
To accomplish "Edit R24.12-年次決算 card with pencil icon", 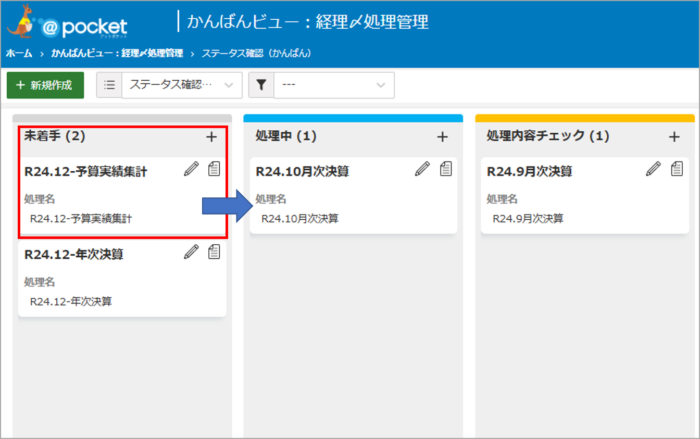I will (192, 252).
